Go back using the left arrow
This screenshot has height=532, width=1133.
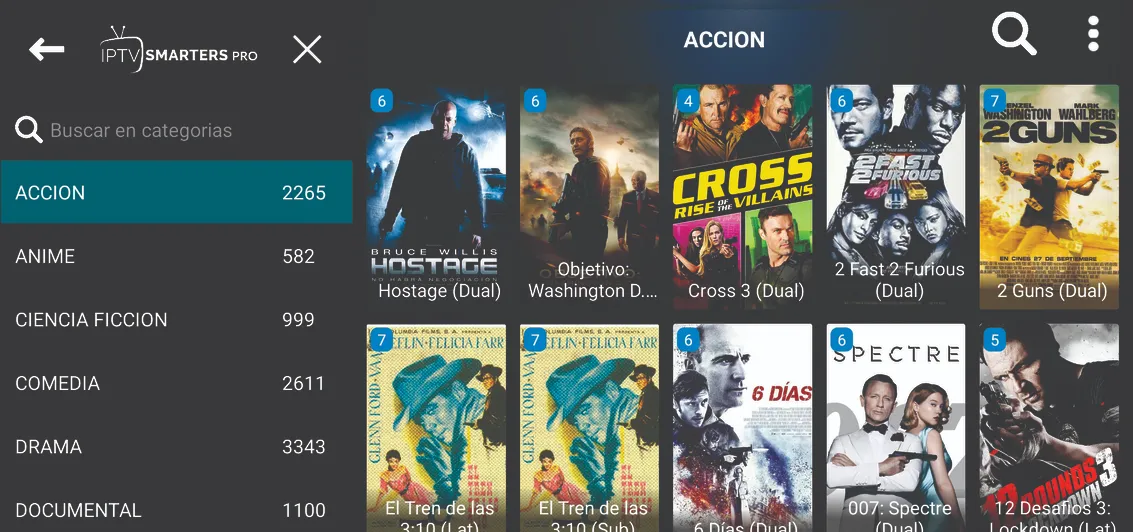tap(46, 50)
